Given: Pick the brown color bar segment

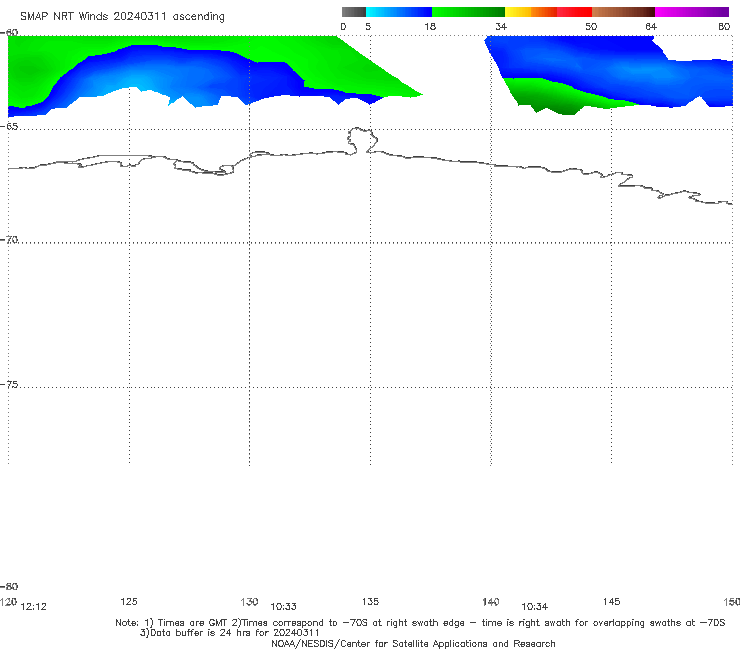Looking at the screenshot, I should point(623,12).
